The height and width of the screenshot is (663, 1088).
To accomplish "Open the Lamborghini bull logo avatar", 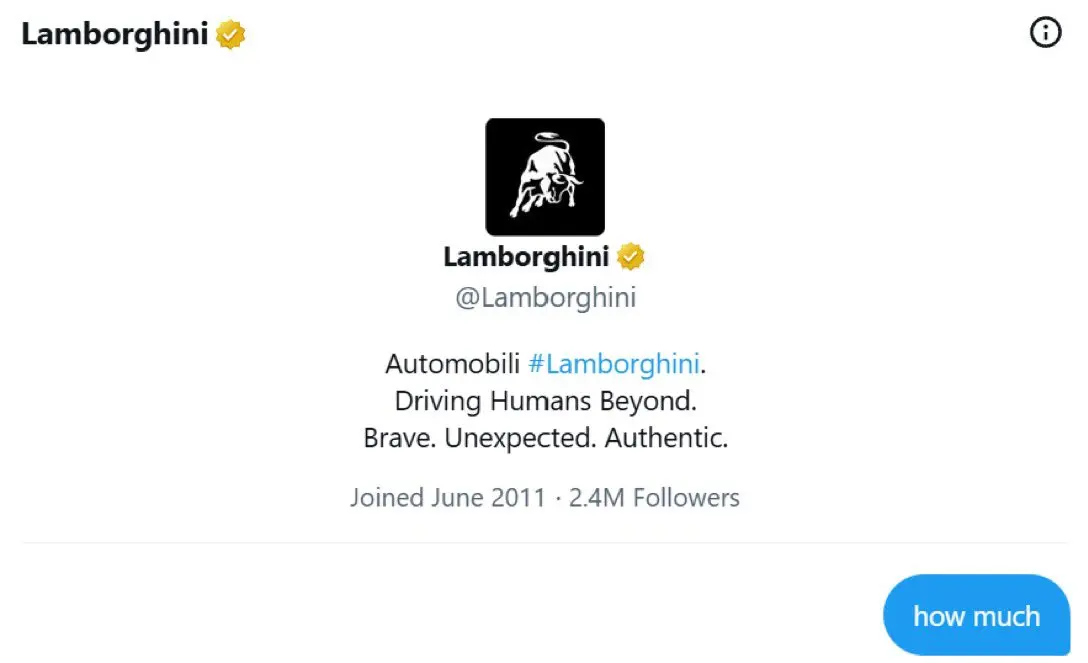I will coord(545,177).
